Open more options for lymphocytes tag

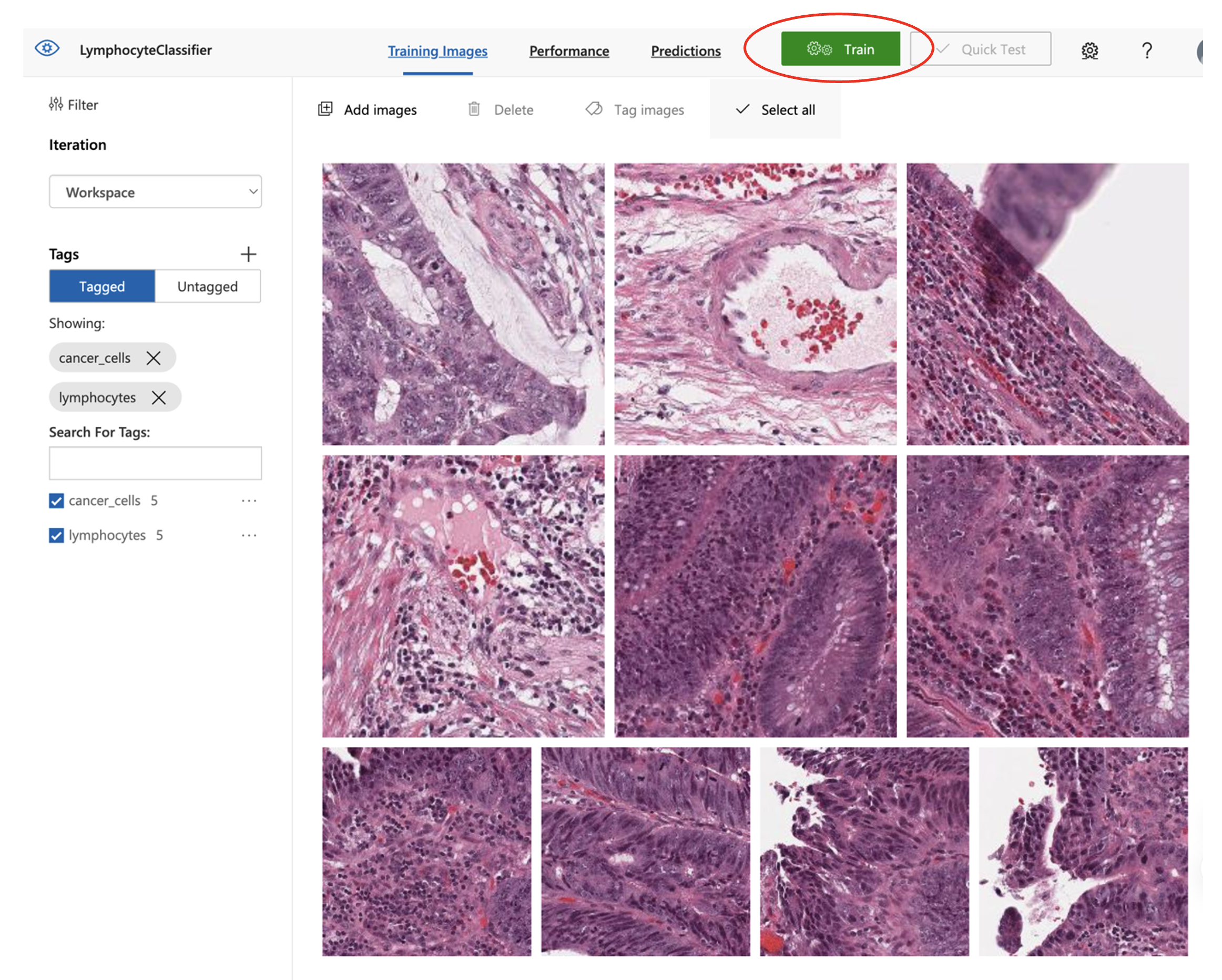pos(249,535)
